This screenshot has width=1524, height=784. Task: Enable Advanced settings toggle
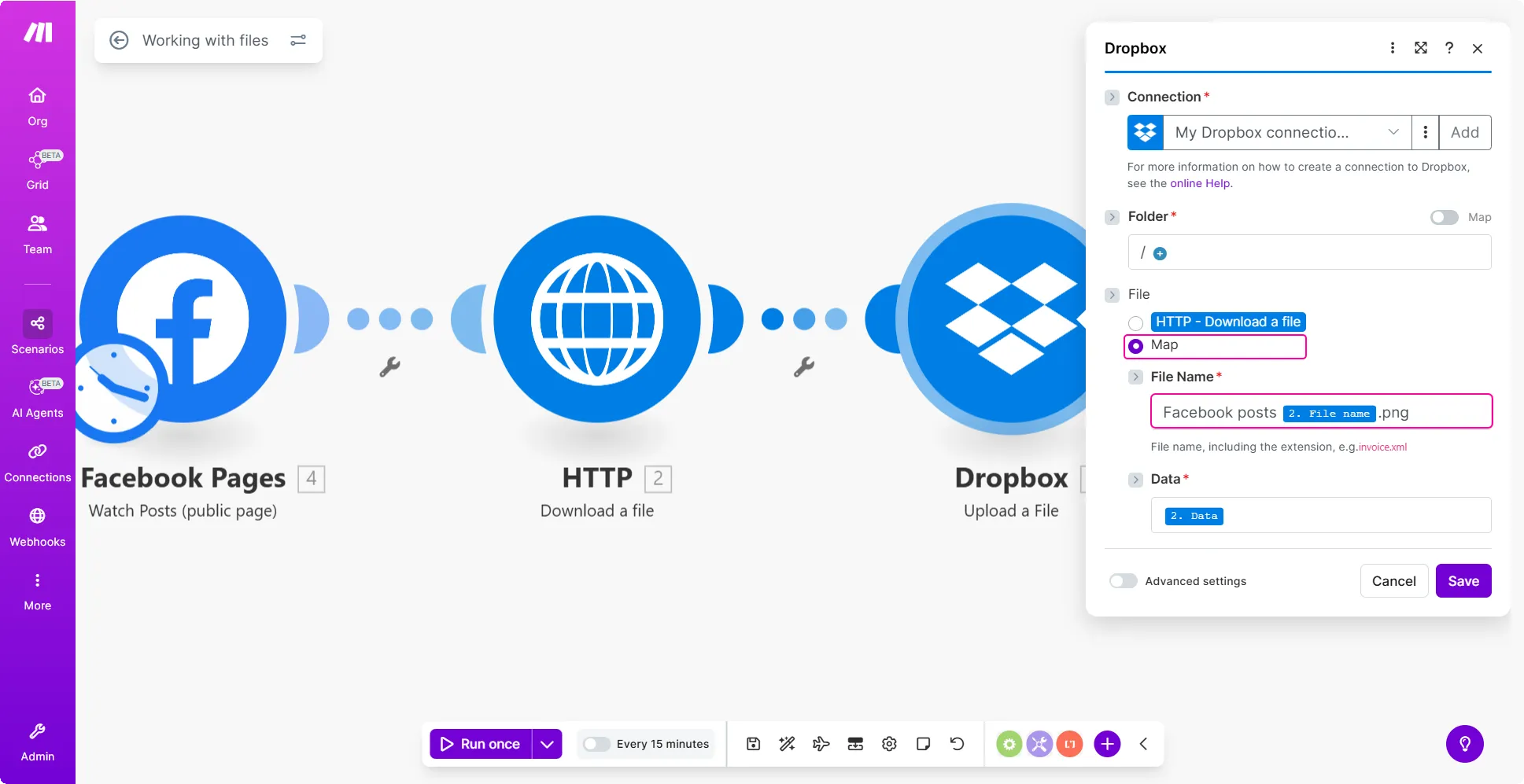click(x=1124, y=581)
